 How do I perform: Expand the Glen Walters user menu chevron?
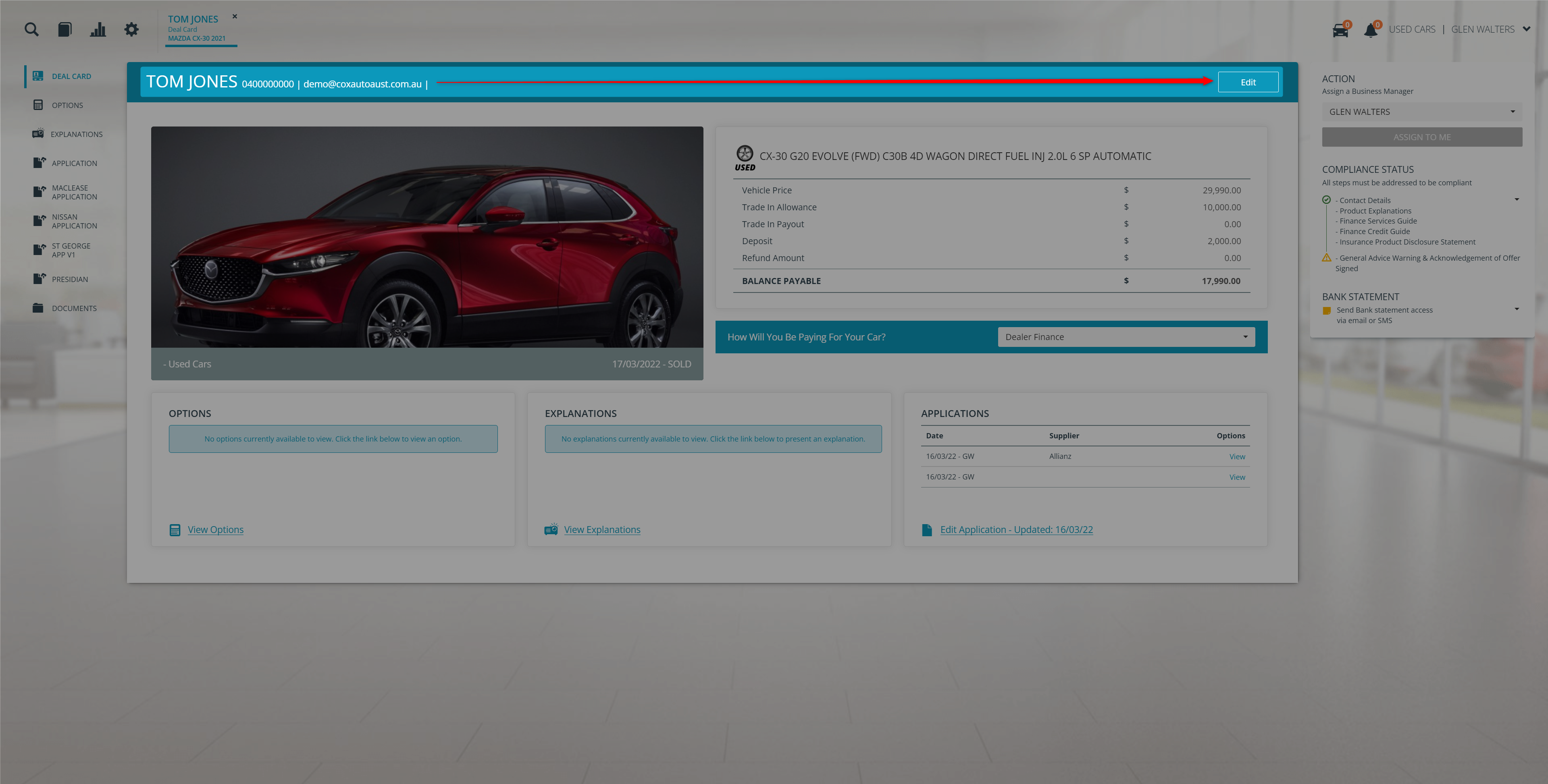coord(1526,29)
